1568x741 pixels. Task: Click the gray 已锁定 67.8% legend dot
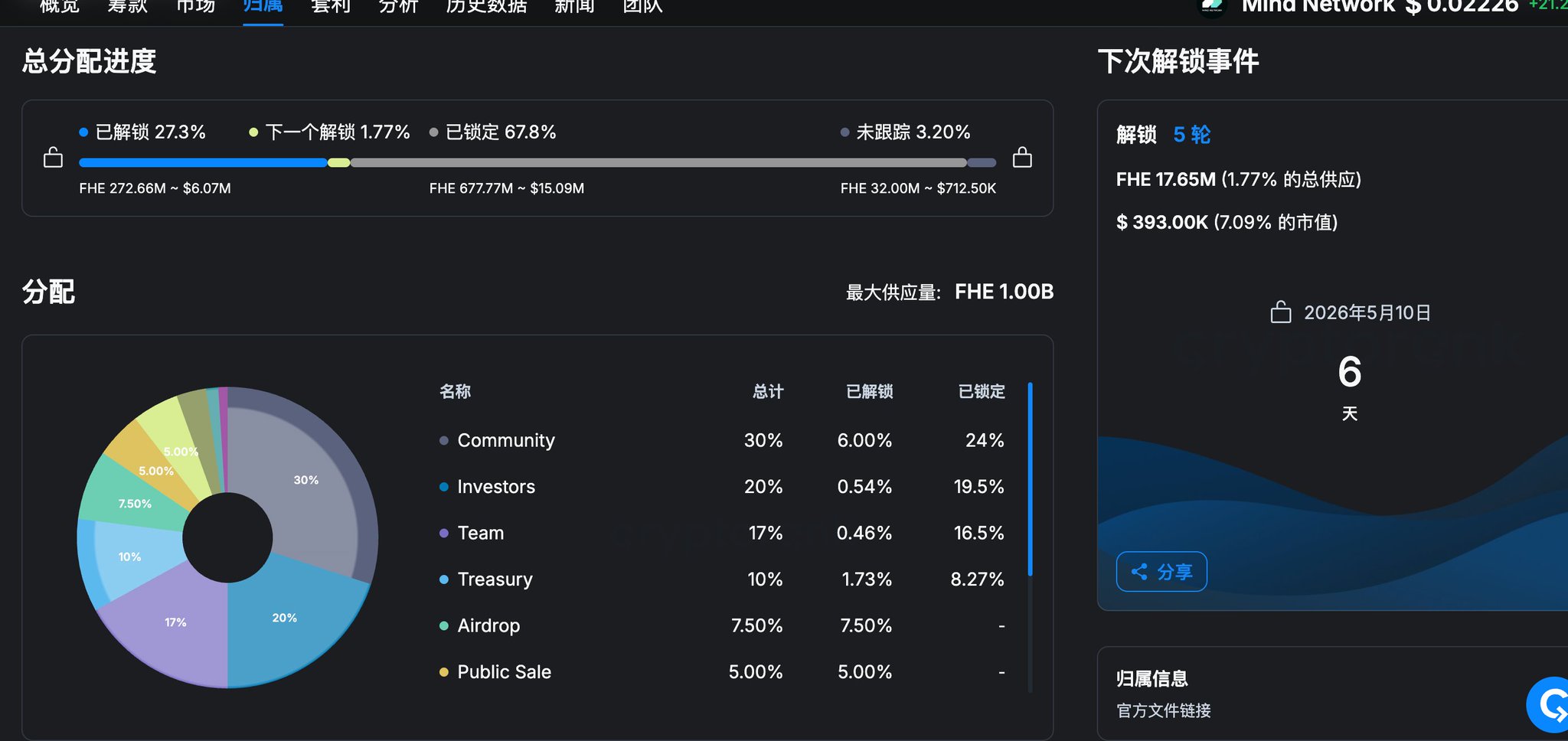tap(434, 132)
